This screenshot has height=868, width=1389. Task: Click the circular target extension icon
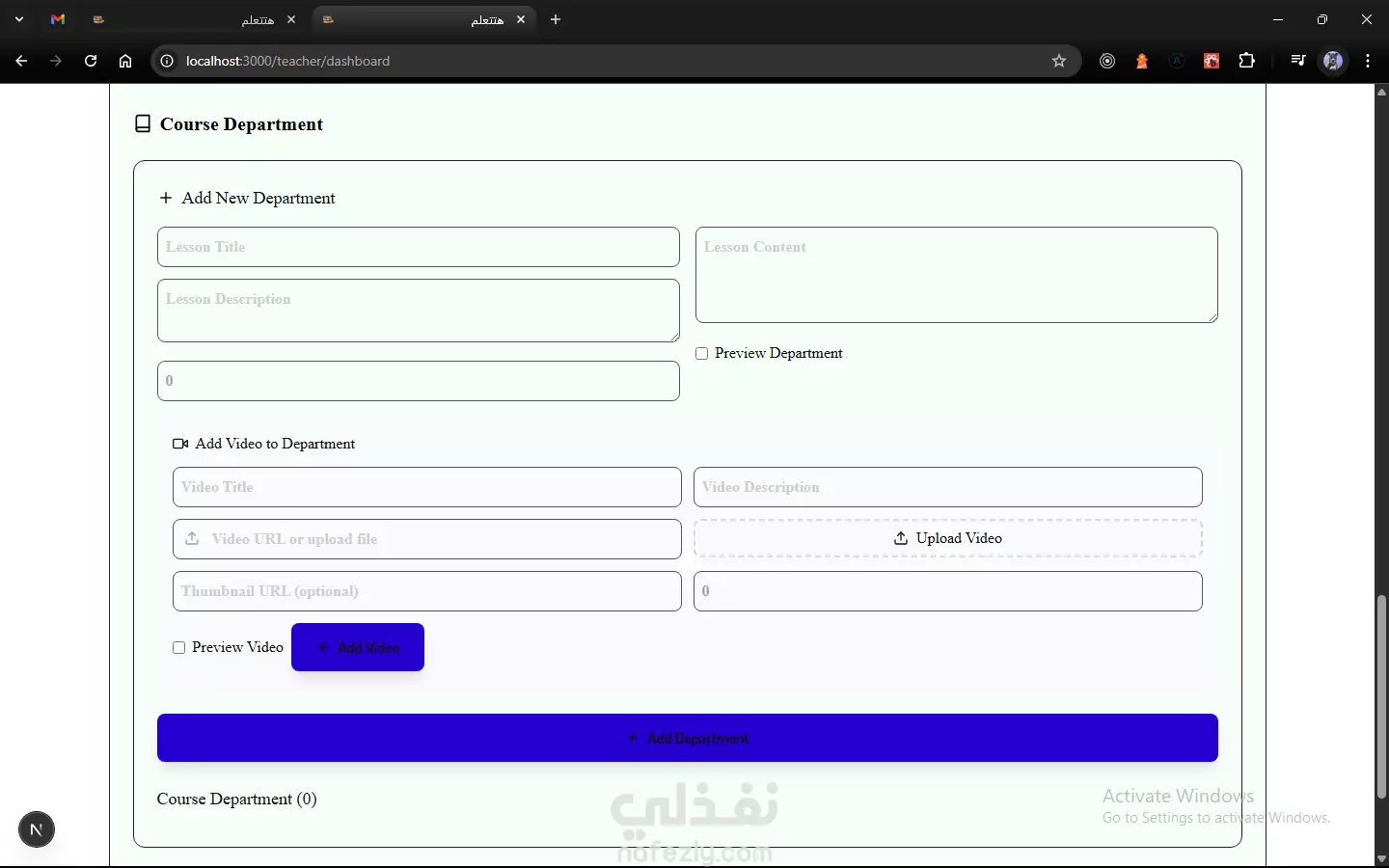tap(1107, 61)
